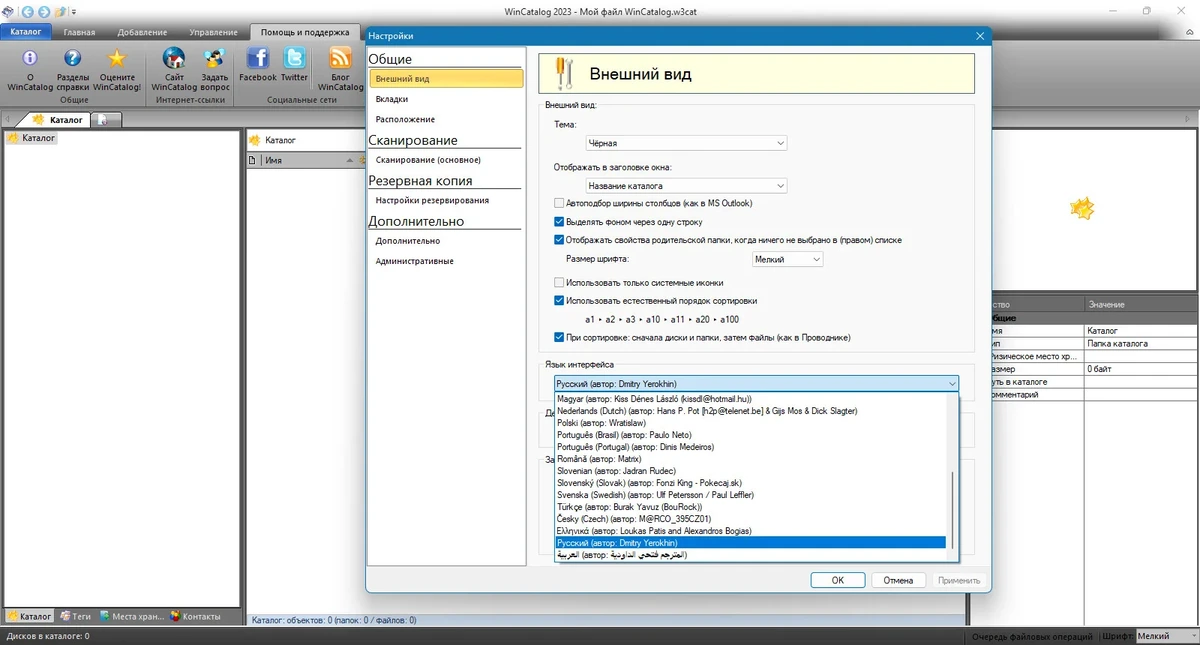Rate WinCatalog with the star icon
This screenshot has height=645, width=1200.
[x=119, y=60]
